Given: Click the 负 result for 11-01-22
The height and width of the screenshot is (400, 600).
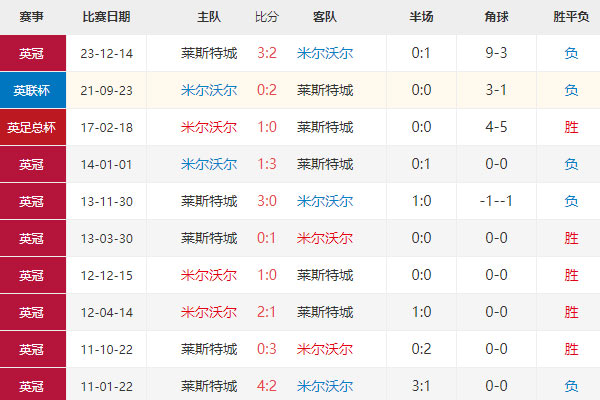Looking at the screenshot, I should (571, 386).
